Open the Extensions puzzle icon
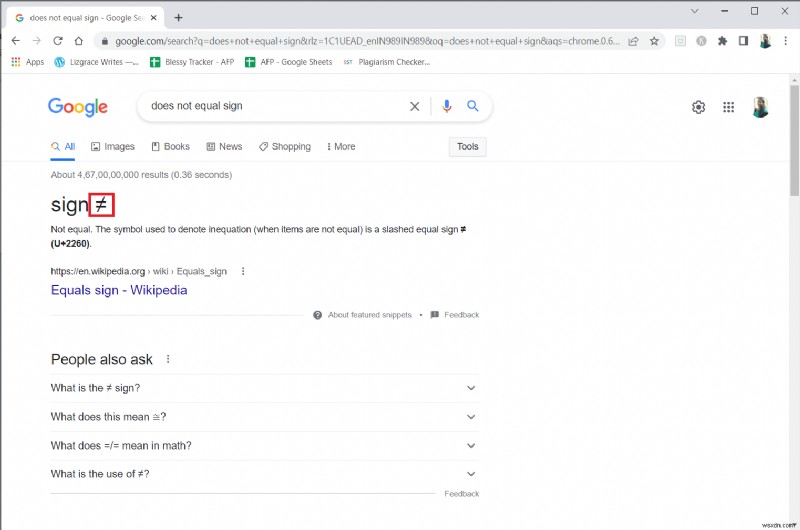Image resolution: width=800 pixels, height=530 pixels. pyautogui.click(x=723, y=41)
